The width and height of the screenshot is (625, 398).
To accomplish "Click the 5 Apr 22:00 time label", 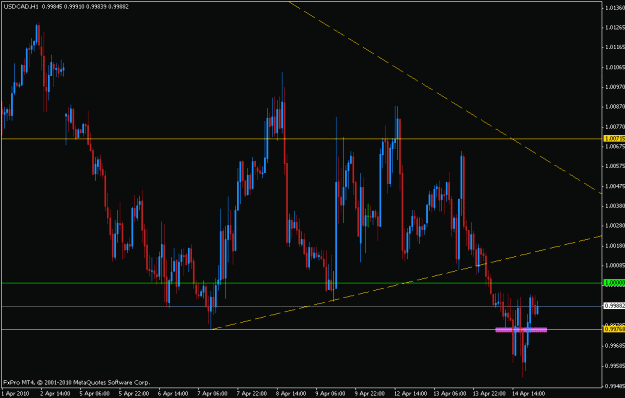I will tap(134, 394).
